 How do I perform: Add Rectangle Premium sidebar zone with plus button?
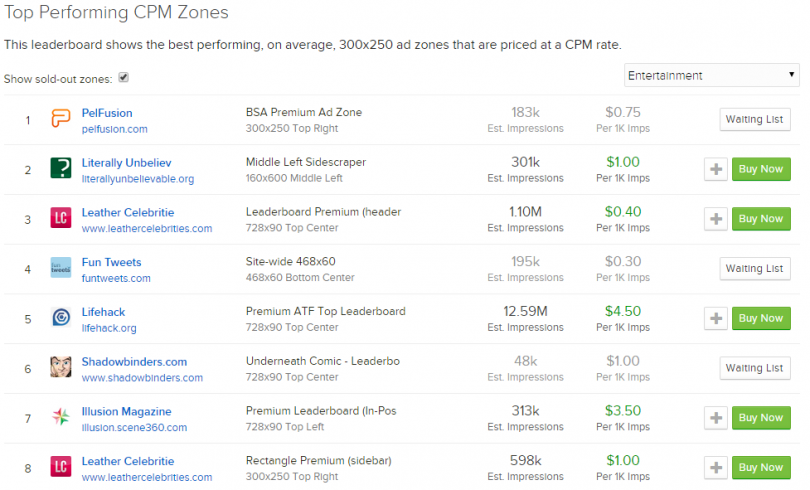715,468
